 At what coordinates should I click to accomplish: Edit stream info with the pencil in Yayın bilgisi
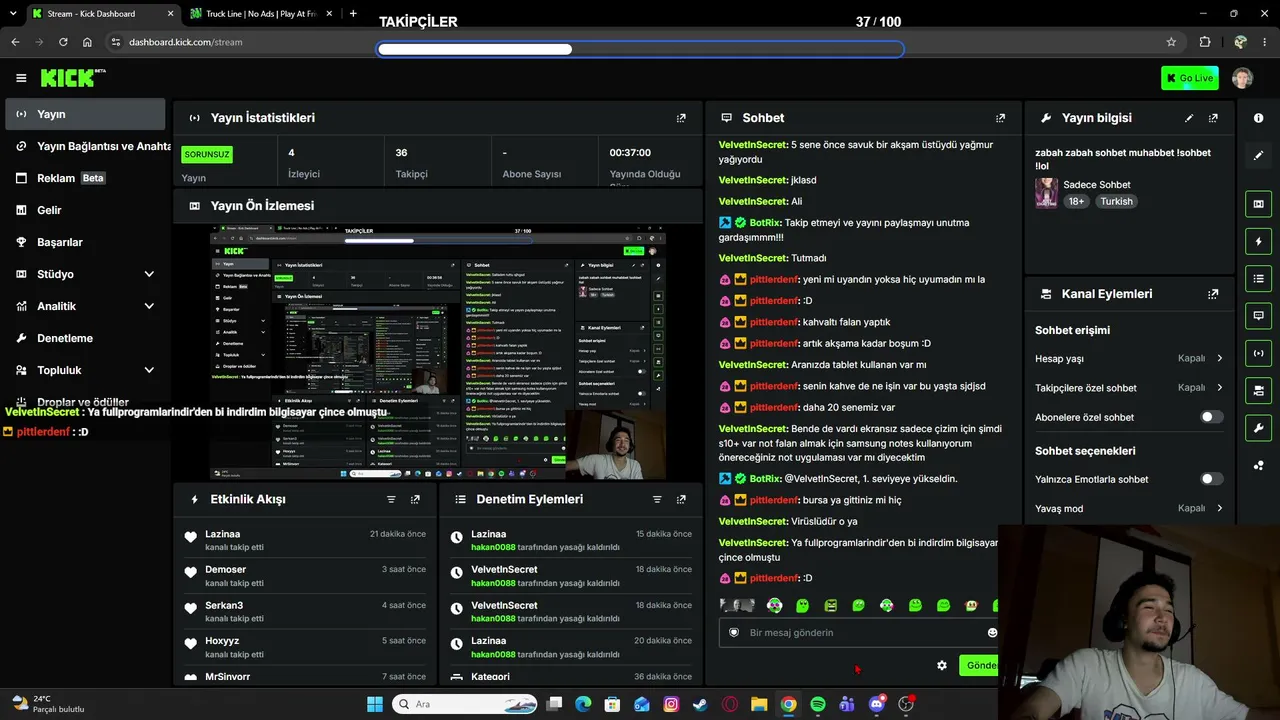point(1189,118)
